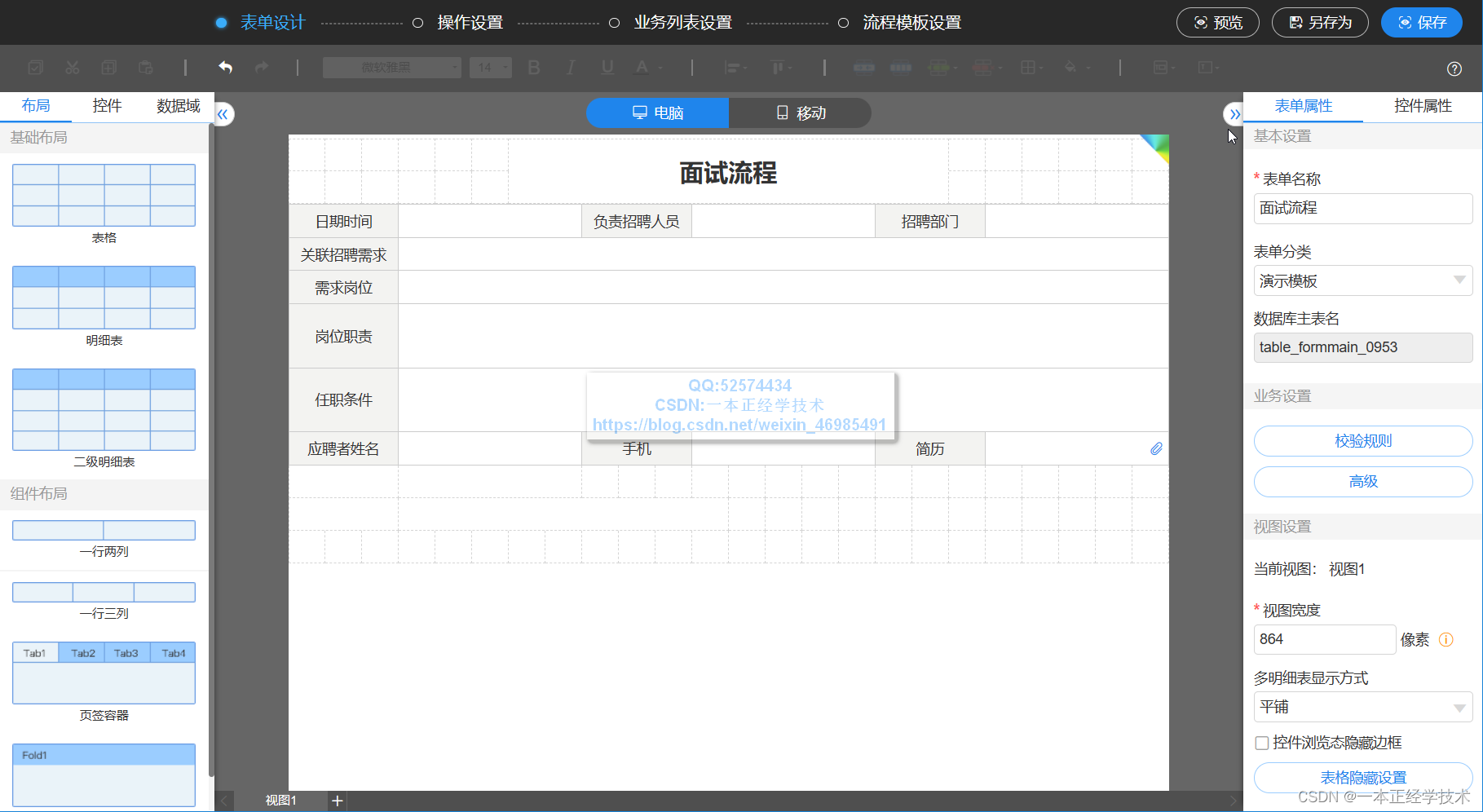Click the info icon next to 像素
Screen dimensions: 1483x812
(x=1446, y=640)
